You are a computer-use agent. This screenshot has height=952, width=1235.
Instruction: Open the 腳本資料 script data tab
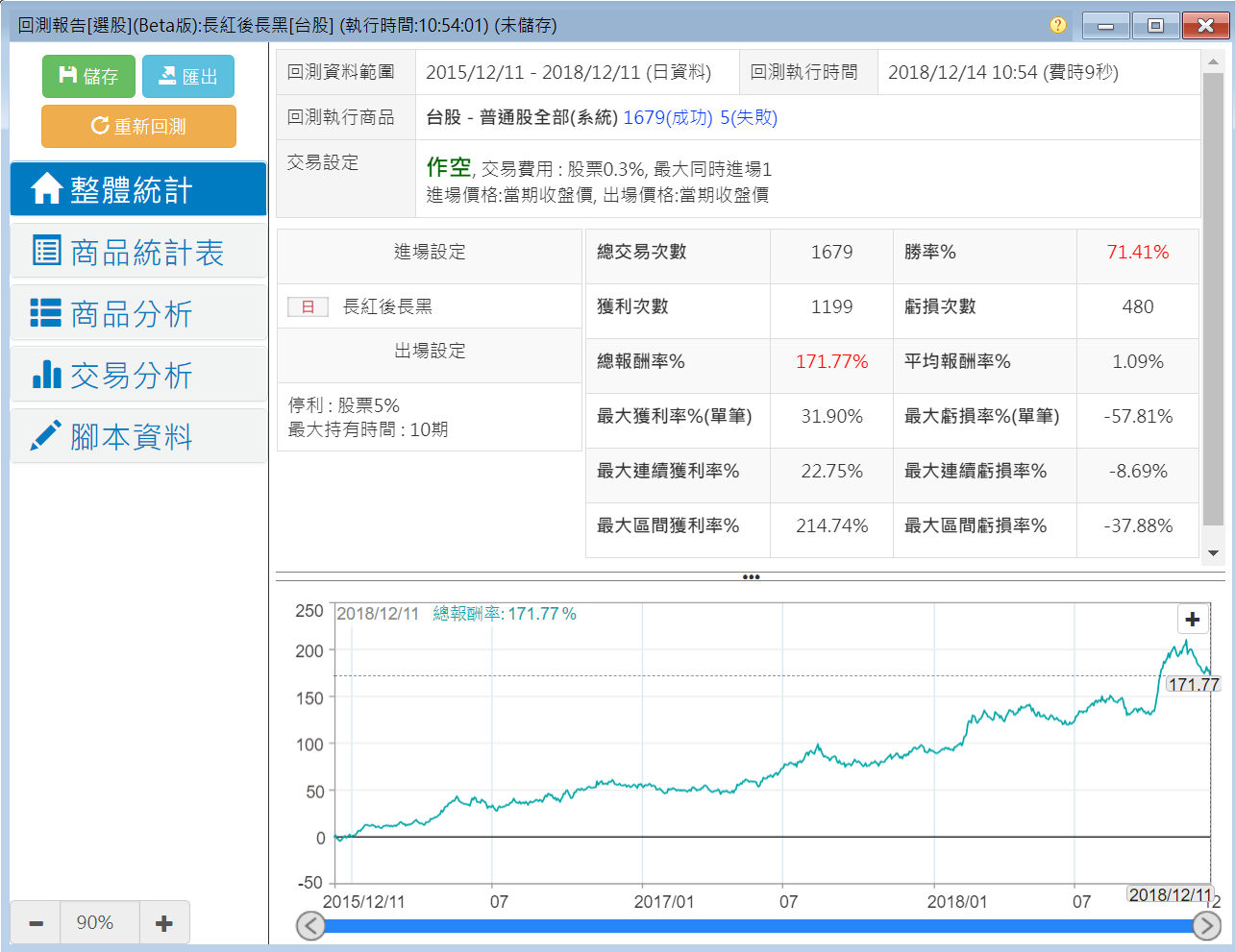138,437
